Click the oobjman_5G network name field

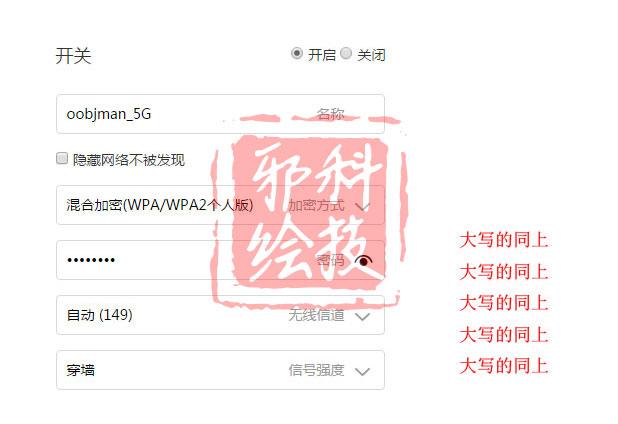[220, 114]
